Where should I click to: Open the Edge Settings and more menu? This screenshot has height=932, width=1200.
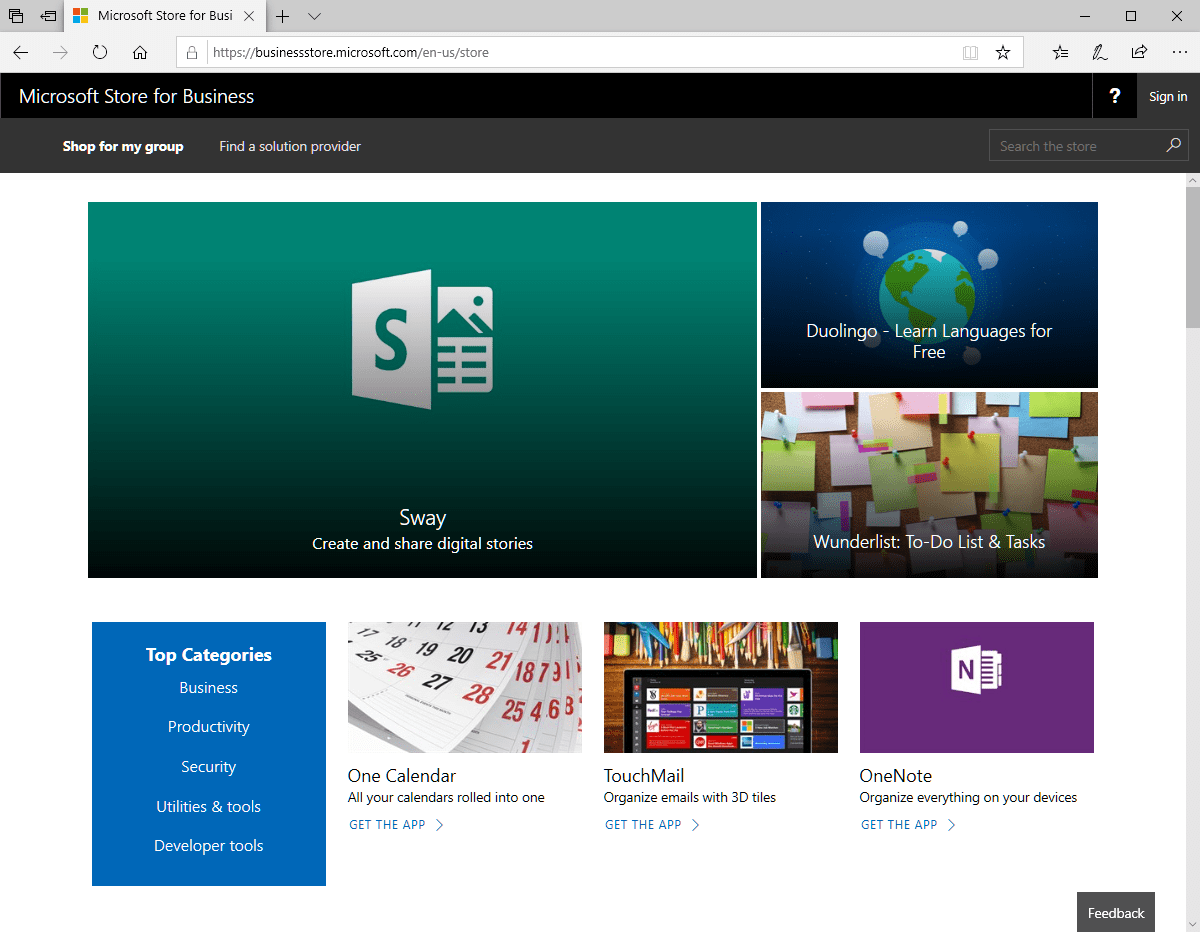click(1178, 53)
